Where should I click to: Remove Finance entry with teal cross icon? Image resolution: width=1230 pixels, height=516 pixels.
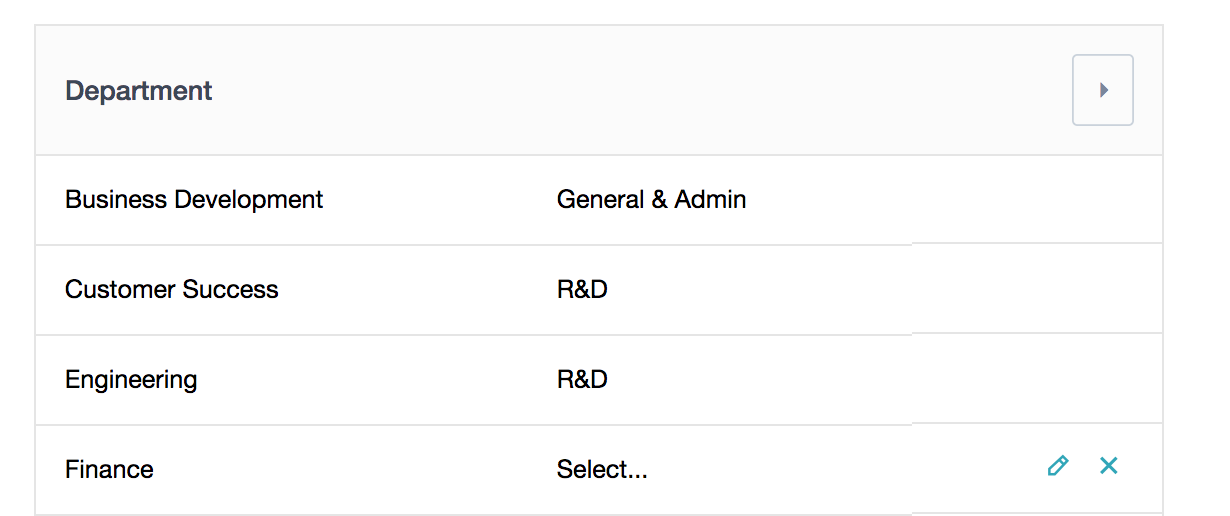pyautogui.click(x=1108, y=465)
